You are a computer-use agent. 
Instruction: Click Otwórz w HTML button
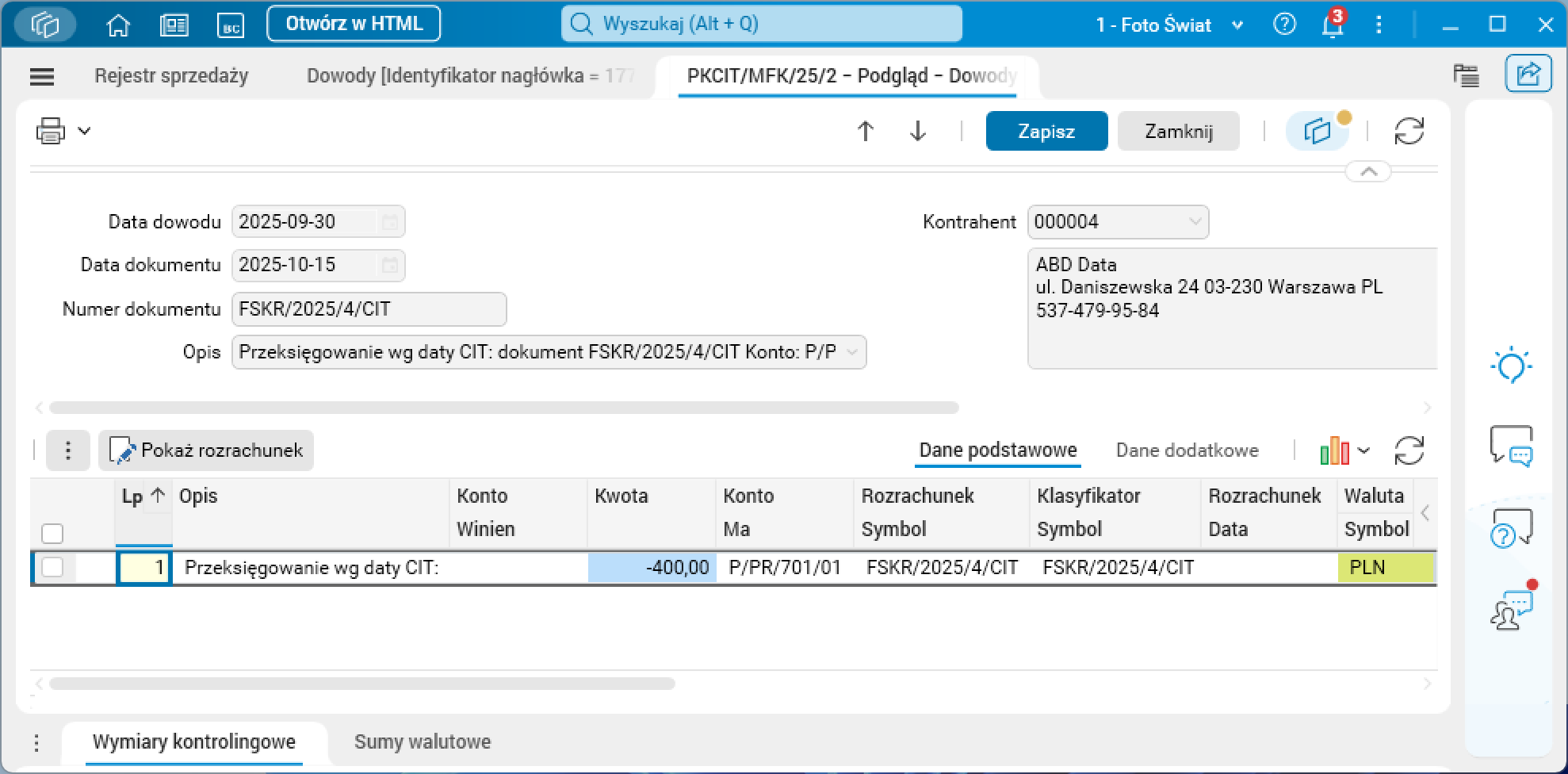[354, 24]
